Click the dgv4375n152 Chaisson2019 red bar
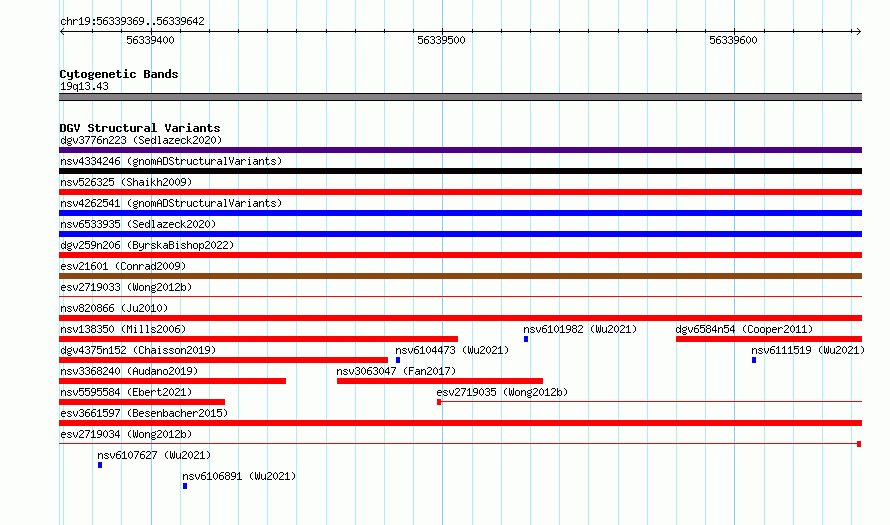890x525 pixels. pyautogui.click(x=224, y=360)
